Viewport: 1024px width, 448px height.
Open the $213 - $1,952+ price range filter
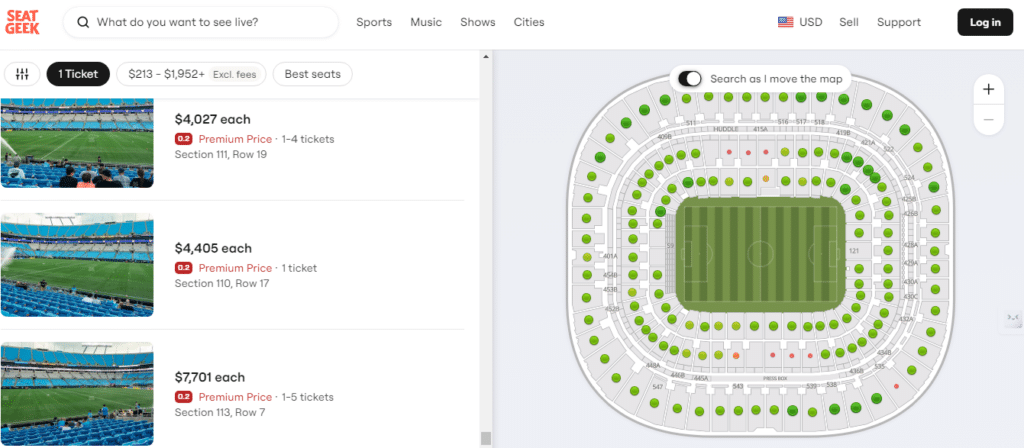(191, 74)
